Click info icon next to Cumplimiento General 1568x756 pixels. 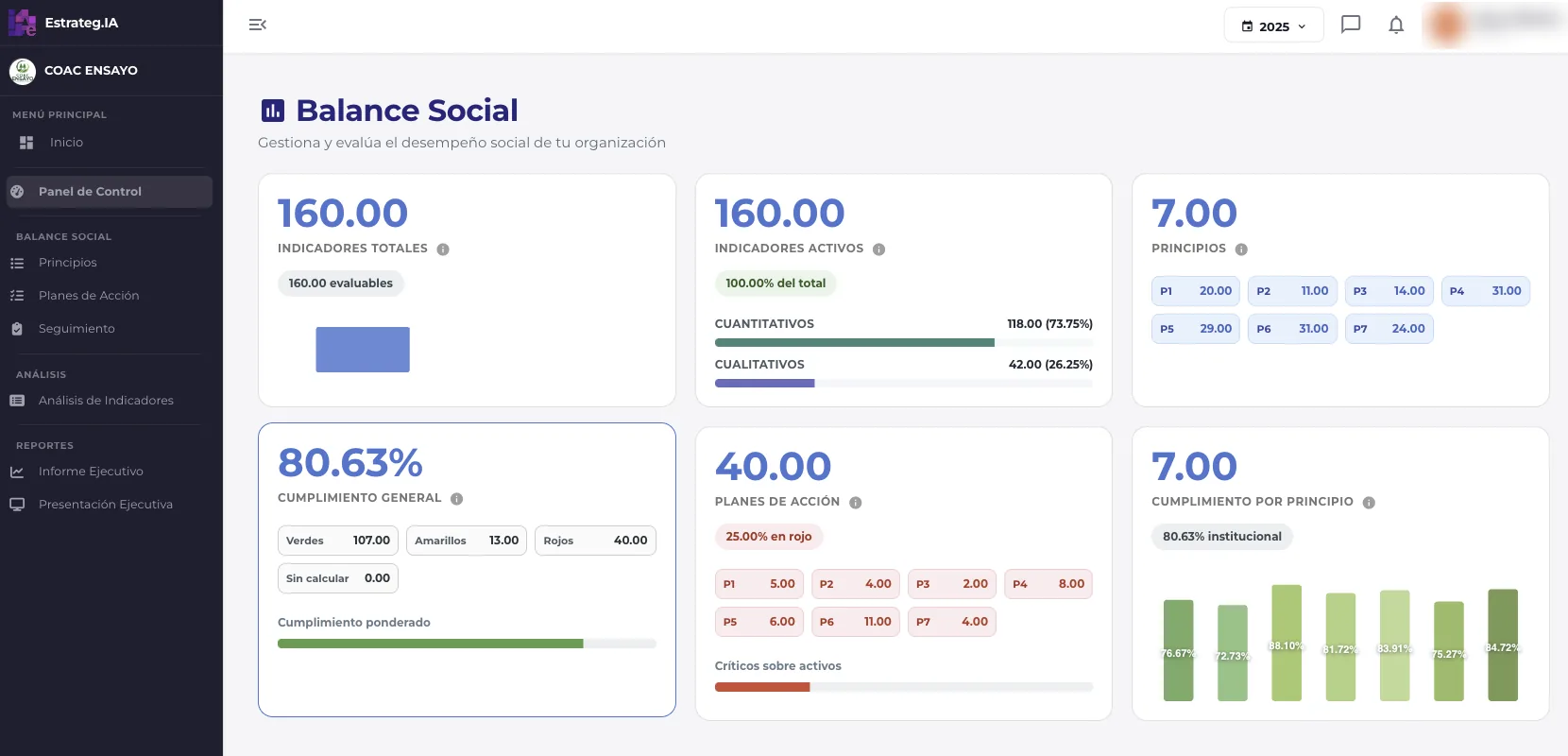point(456,499)
